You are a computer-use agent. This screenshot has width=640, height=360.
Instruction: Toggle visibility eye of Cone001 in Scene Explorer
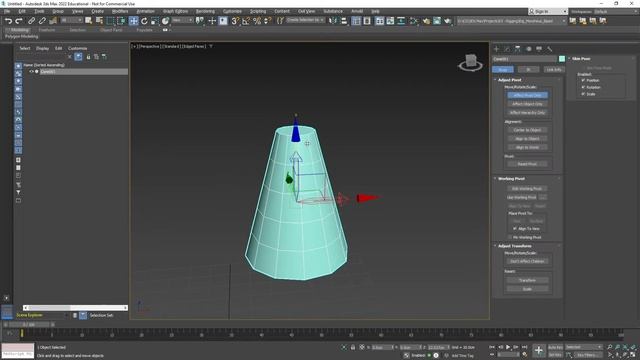click(x=31, y=71)
